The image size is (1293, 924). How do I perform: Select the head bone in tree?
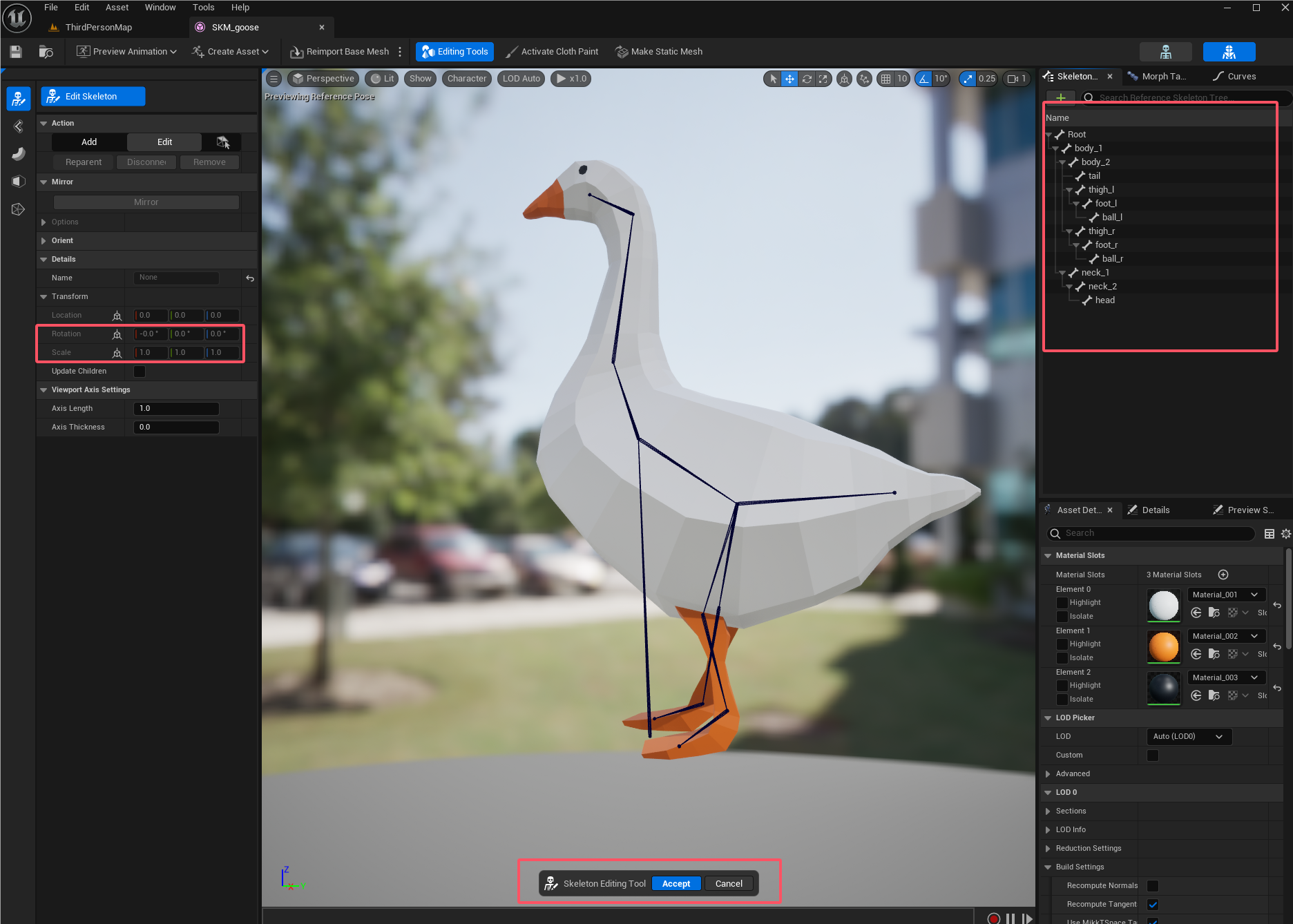point(1104,300)
